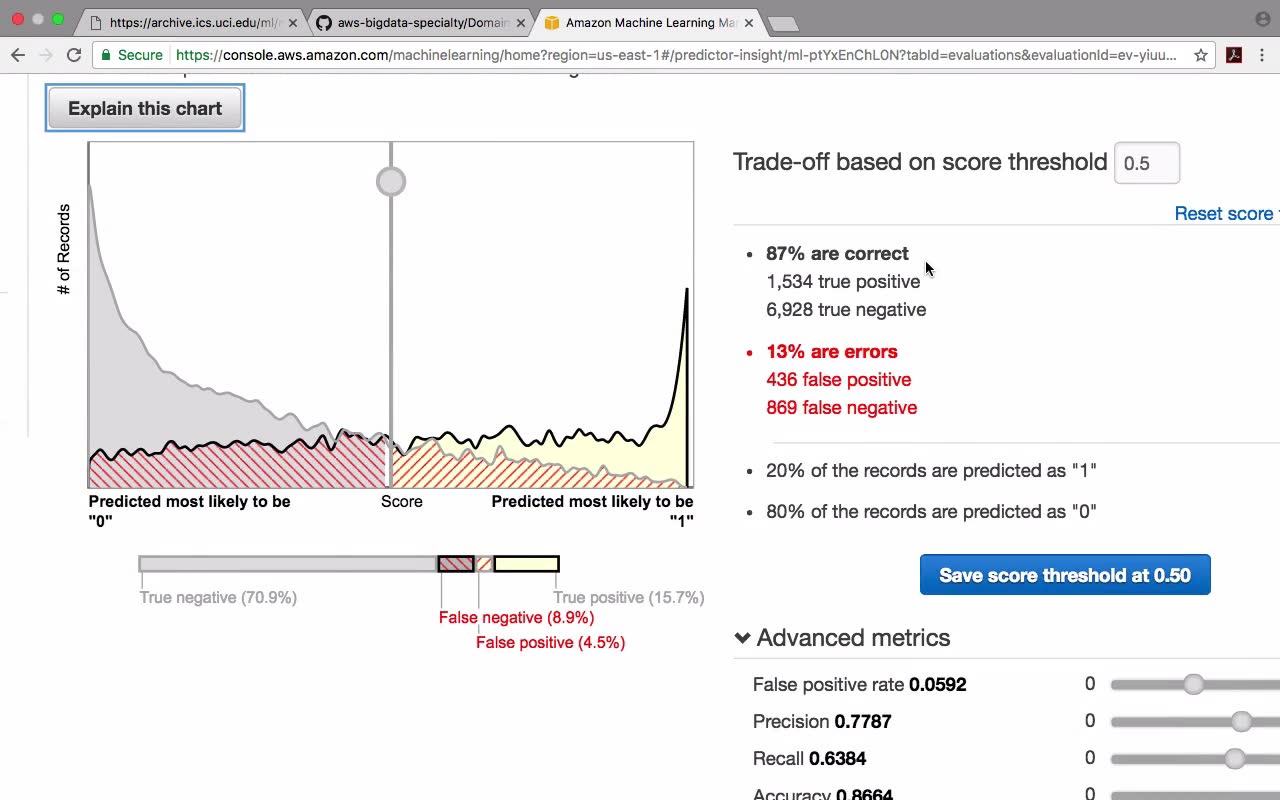Collapse the Advanced metrics section
1280x800 pixels.
[842, 637]
